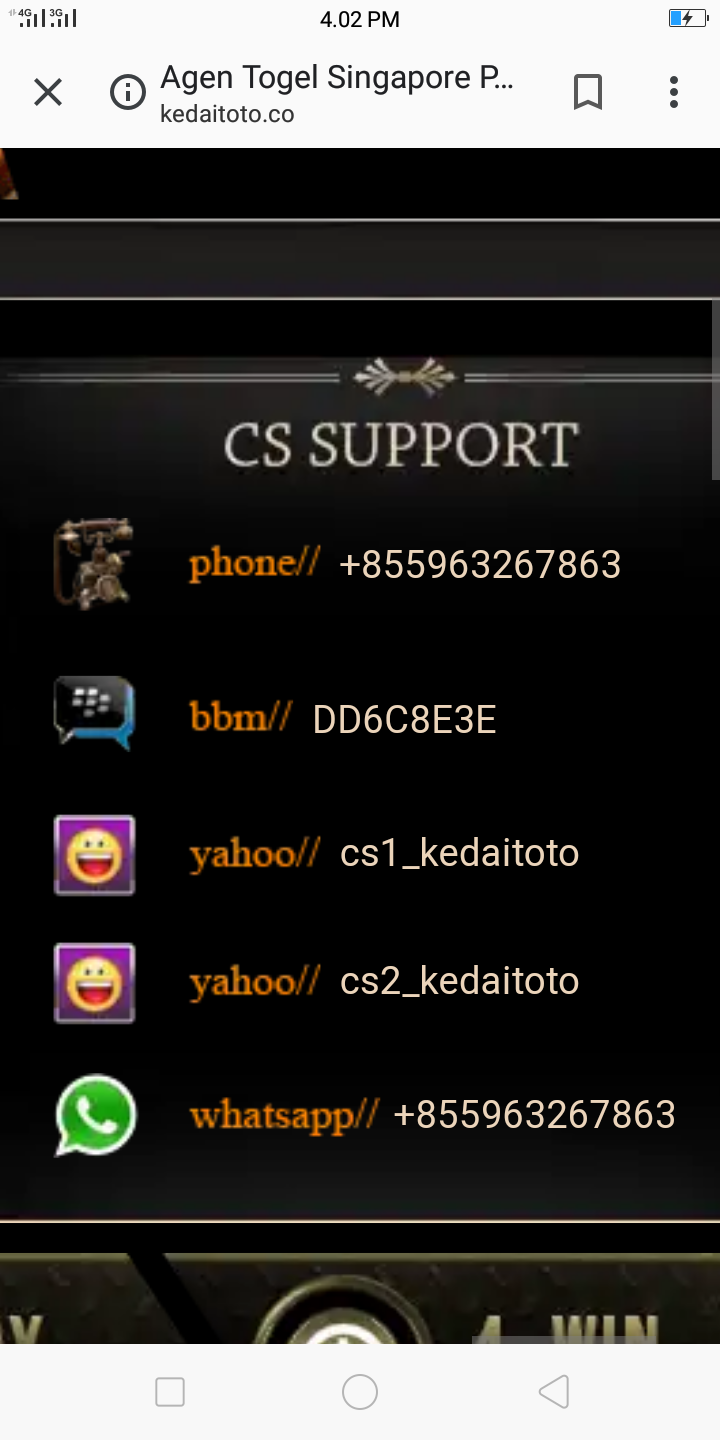
Task: Tap the Yahoo smiley icon for cs2_kedaitoto
Action: [94, 983]
